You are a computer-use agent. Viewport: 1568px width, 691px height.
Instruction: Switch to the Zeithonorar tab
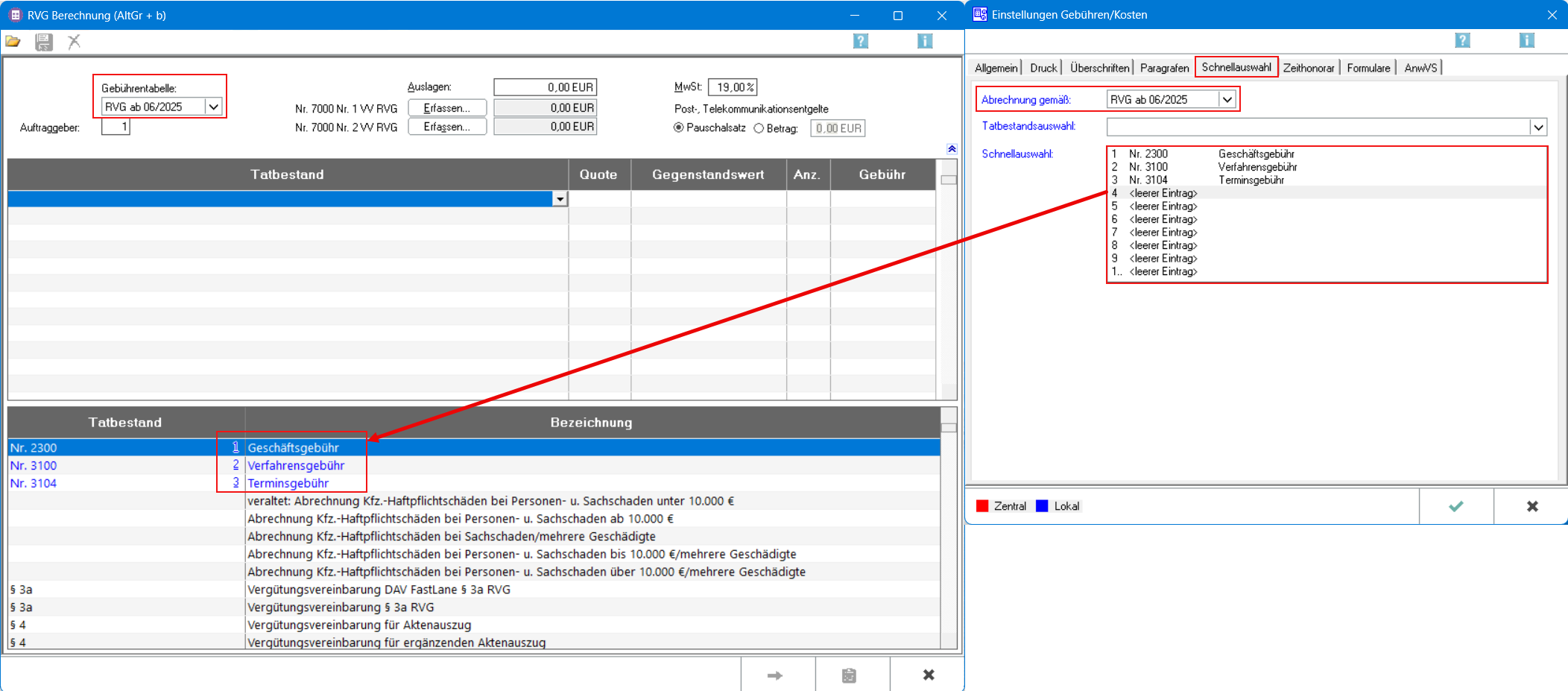(1308, 68)
